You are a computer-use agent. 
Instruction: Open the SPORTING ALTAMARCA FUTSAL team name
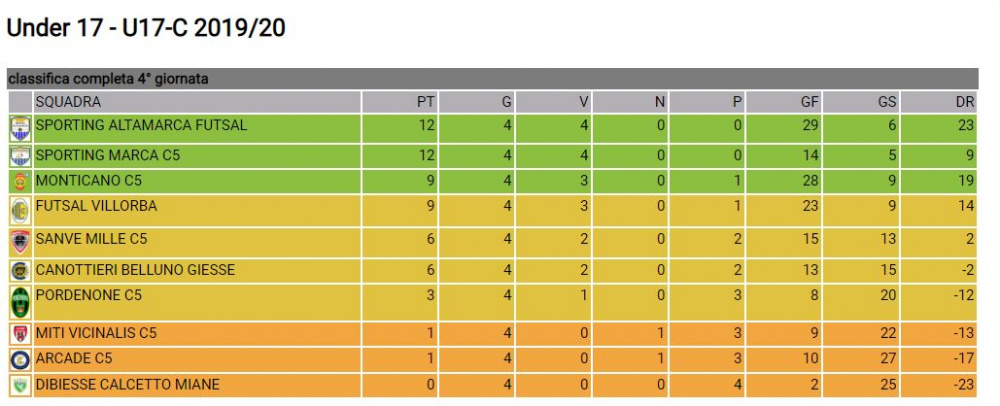pyautogui.click(x=141, y=125)
